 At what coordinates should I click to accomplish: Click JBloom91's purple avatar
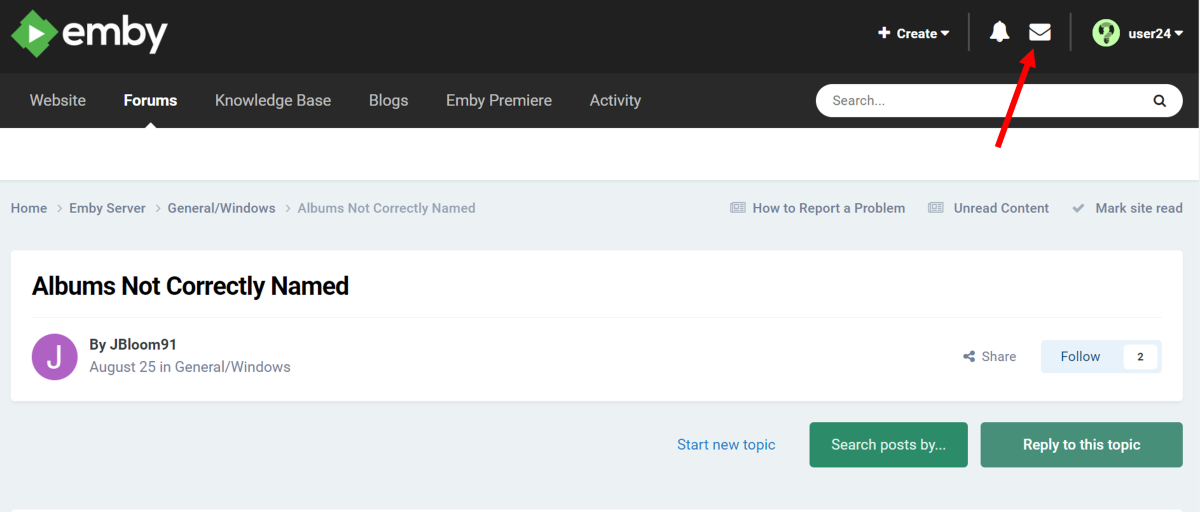point(54,356)
